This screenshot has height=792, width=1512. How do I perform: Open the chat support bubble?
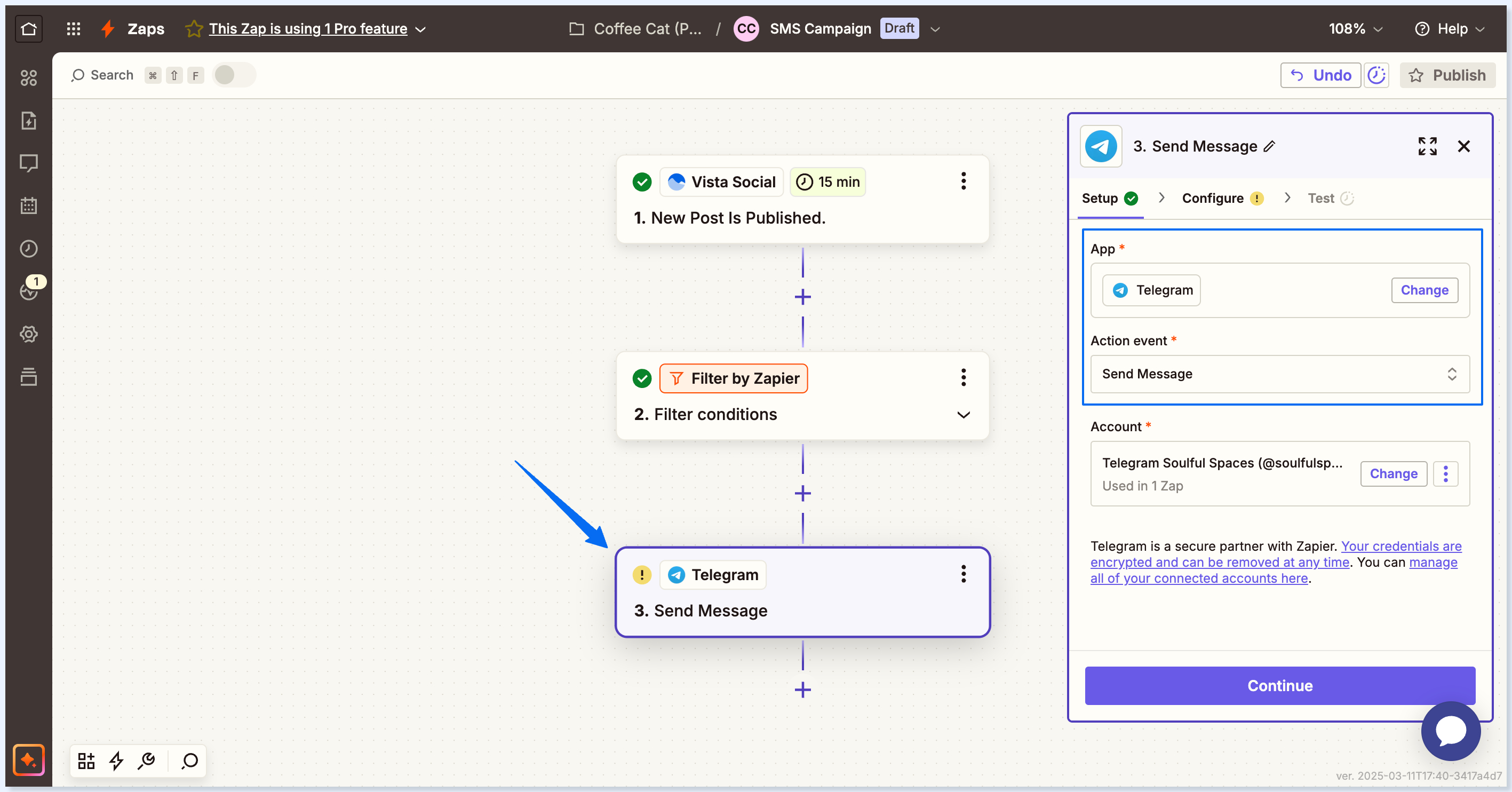[1450, 731]
